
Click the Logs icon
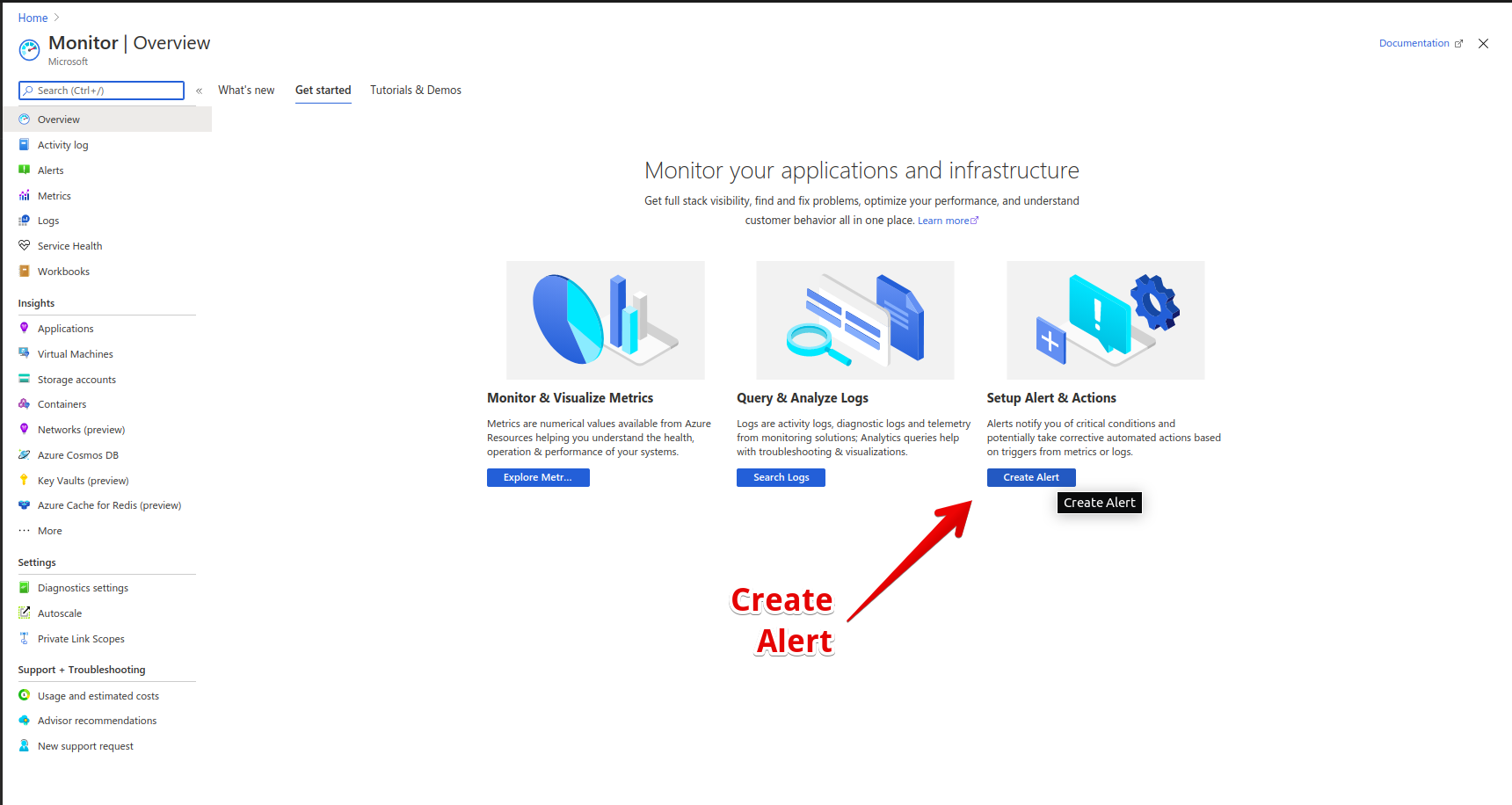pos(25,221)
